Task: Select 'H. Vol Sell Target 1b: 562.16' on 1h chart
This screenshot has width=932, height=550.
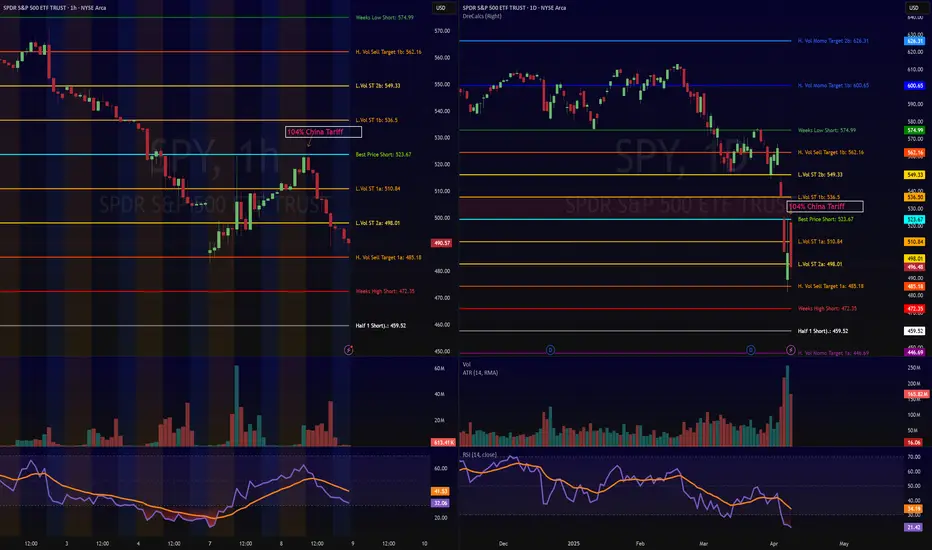Action: [x=389, y=52]
